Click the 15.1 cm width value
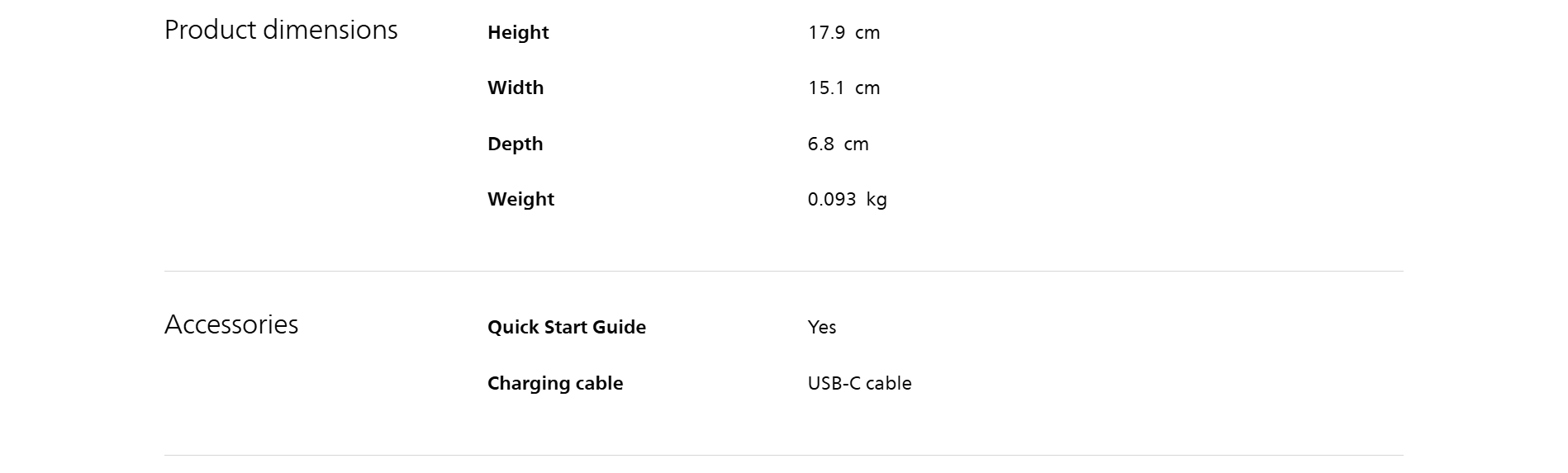 point(843,88)
